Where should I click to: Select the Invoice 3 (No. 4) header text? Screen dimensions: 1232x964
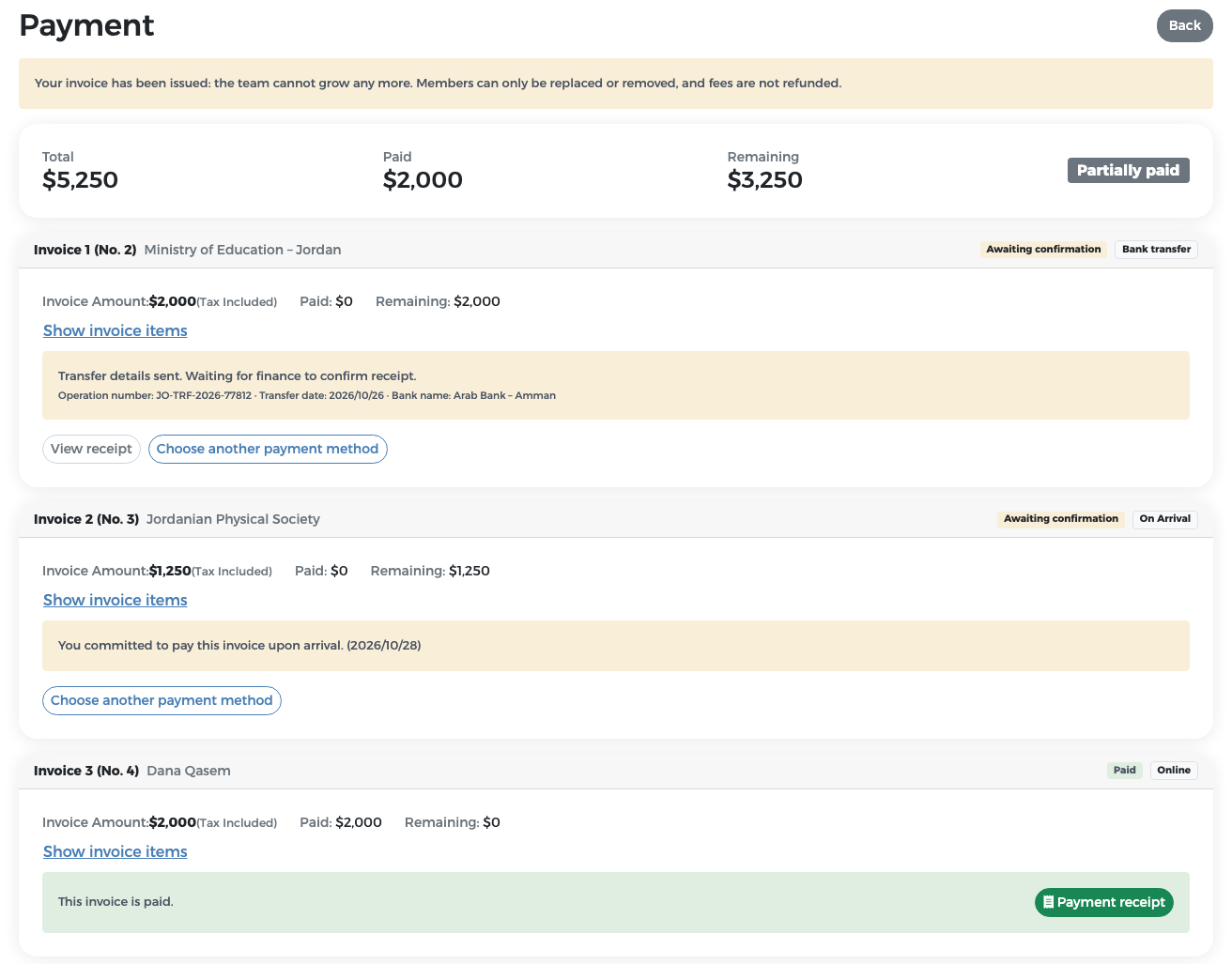(x=86, y=771)
